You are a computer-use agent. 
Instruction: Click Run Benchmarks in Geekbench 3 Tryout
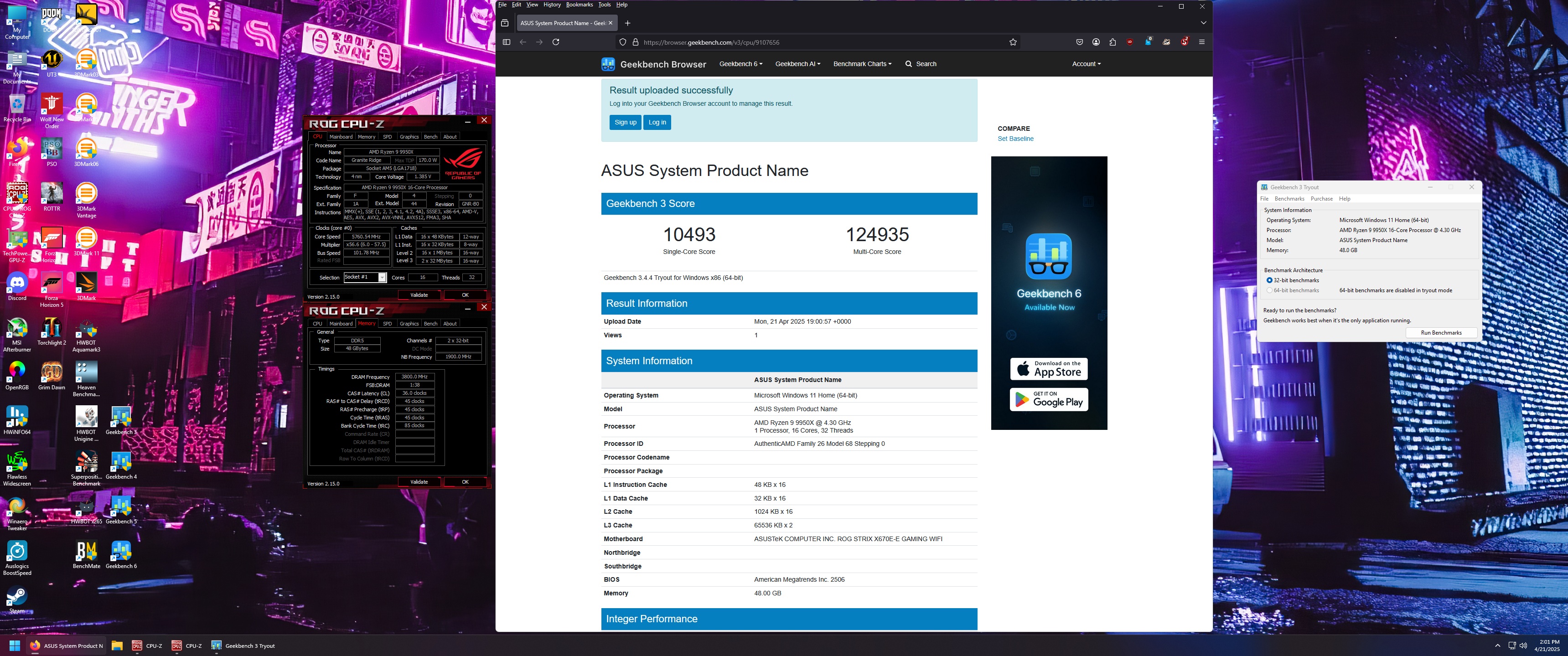click(x=1441, y=333)
